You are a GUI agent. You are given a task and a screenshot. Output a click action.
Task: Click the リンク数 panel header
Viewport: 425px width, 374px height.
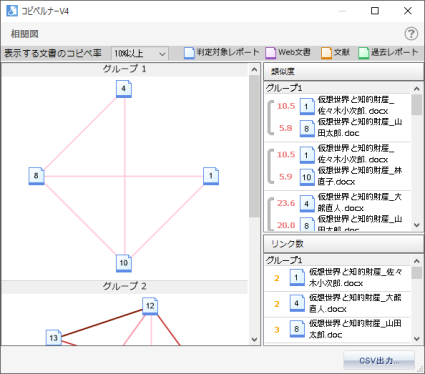[x=343, y=244]
